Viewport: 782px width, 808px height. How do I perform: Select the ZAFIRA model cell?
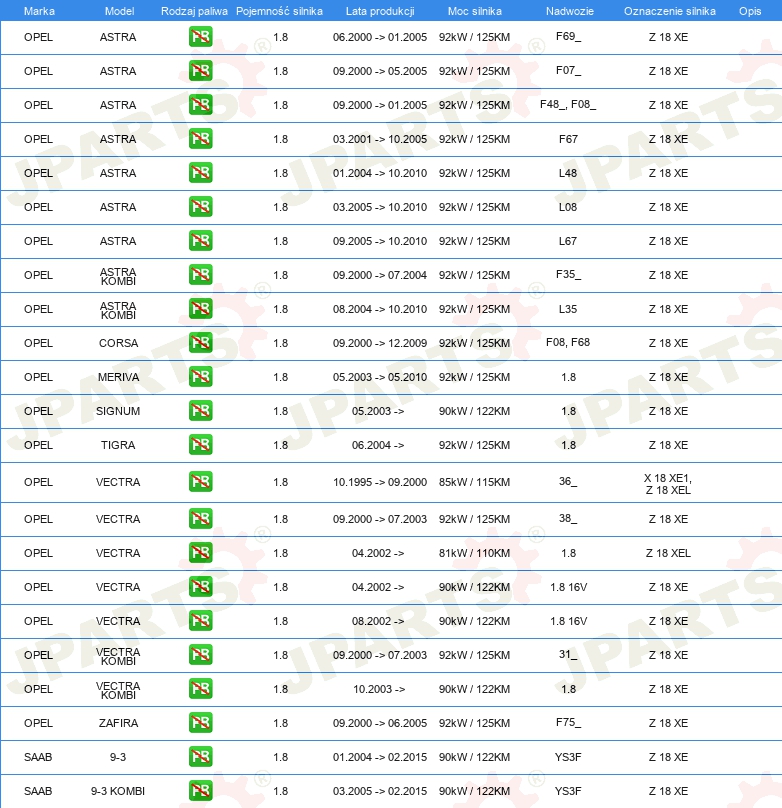point(118,723)
